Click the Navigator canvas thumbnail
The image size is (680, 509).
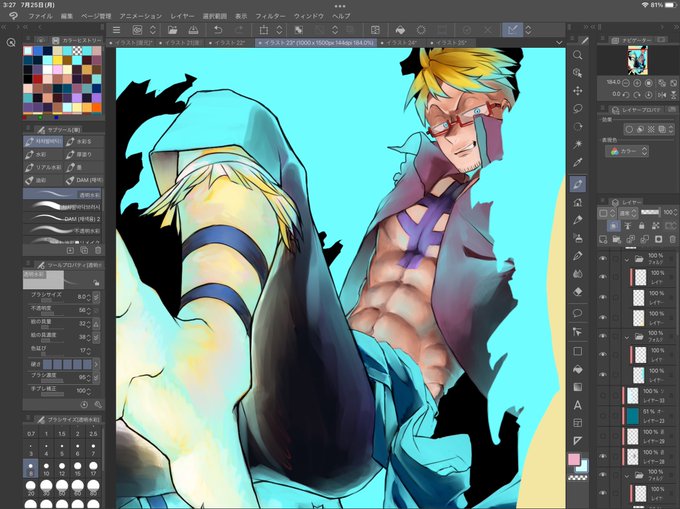638,60
